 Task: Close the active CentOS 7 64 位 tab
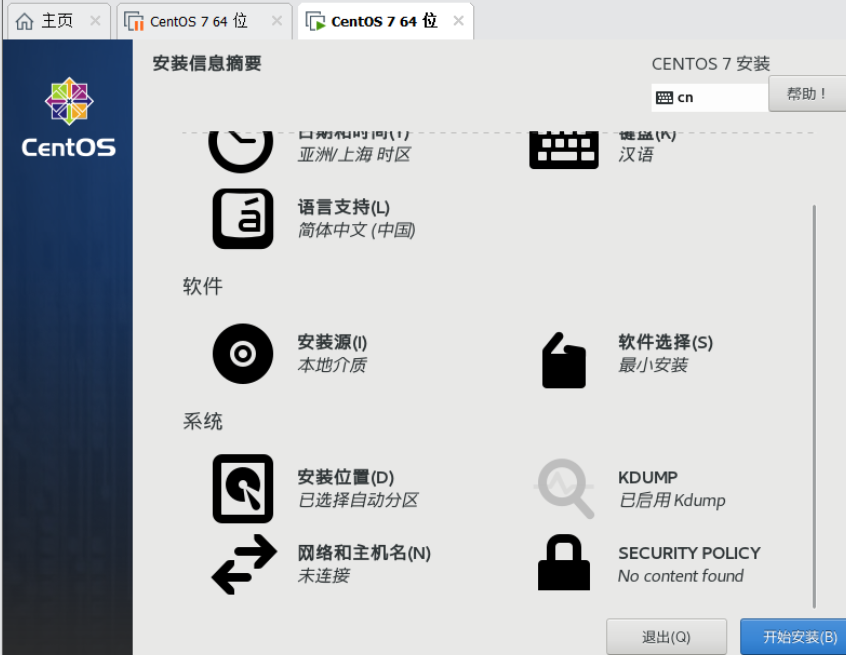(459, 21)
